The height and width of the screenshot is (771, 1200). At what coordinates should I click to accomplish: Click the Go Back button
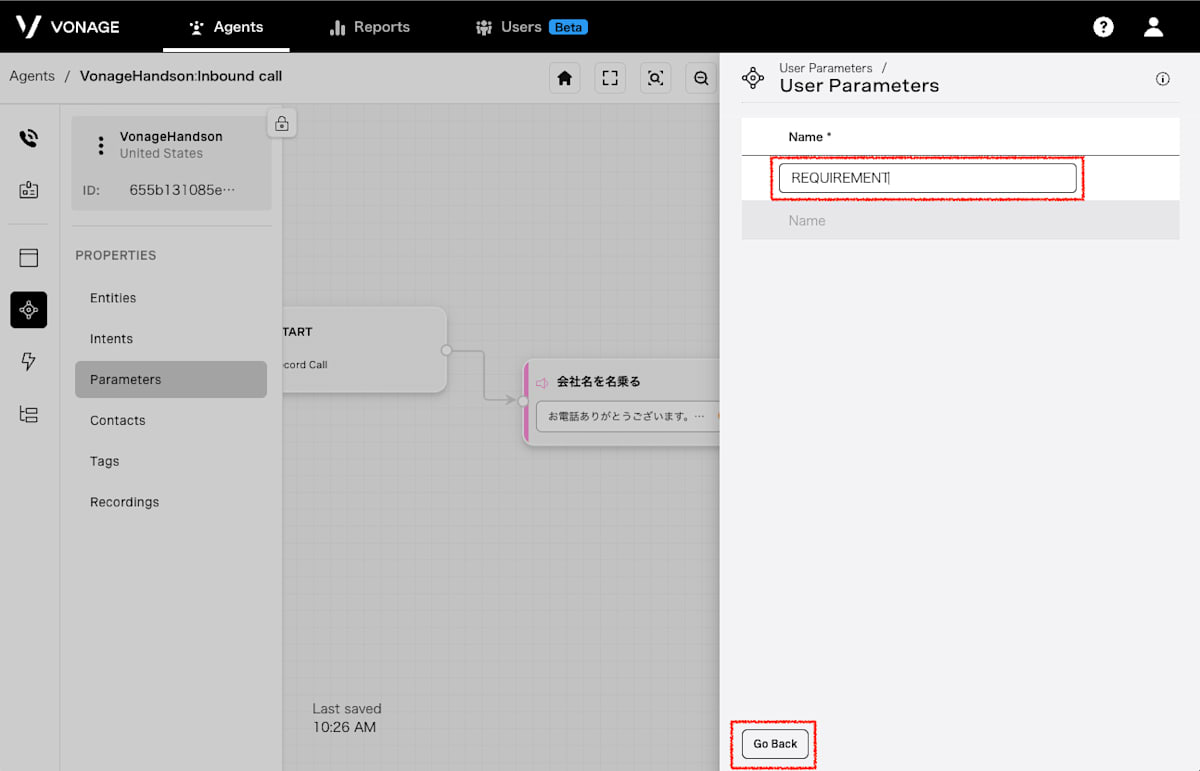coord(775,744)
